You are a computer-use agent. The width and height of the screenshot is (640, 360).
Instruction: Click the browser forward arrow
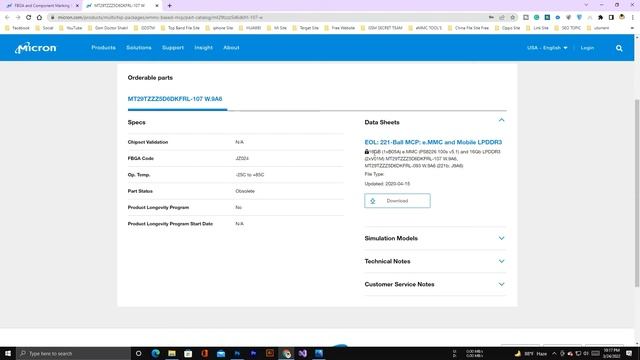(x=18, y=18)
